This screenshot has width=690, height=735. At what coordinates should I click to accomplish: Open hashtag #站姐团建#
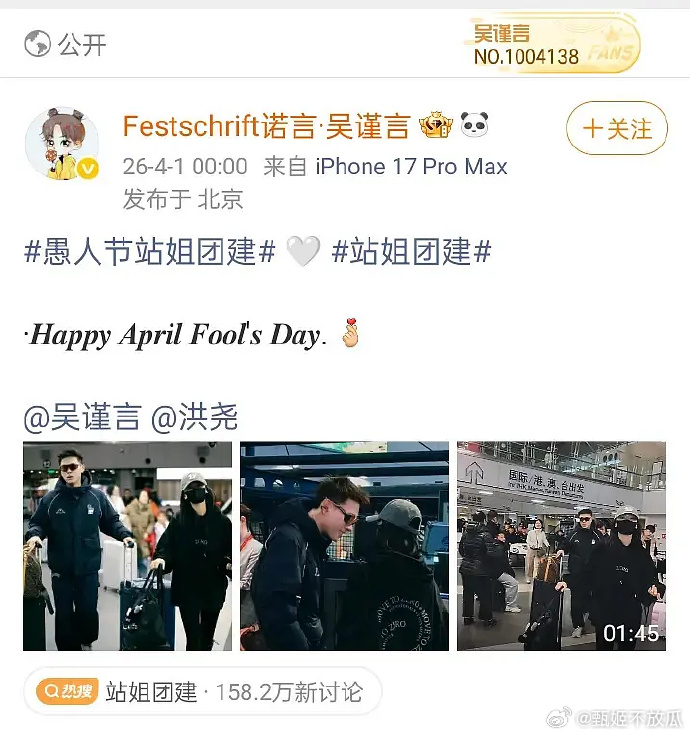coord(411,251)
